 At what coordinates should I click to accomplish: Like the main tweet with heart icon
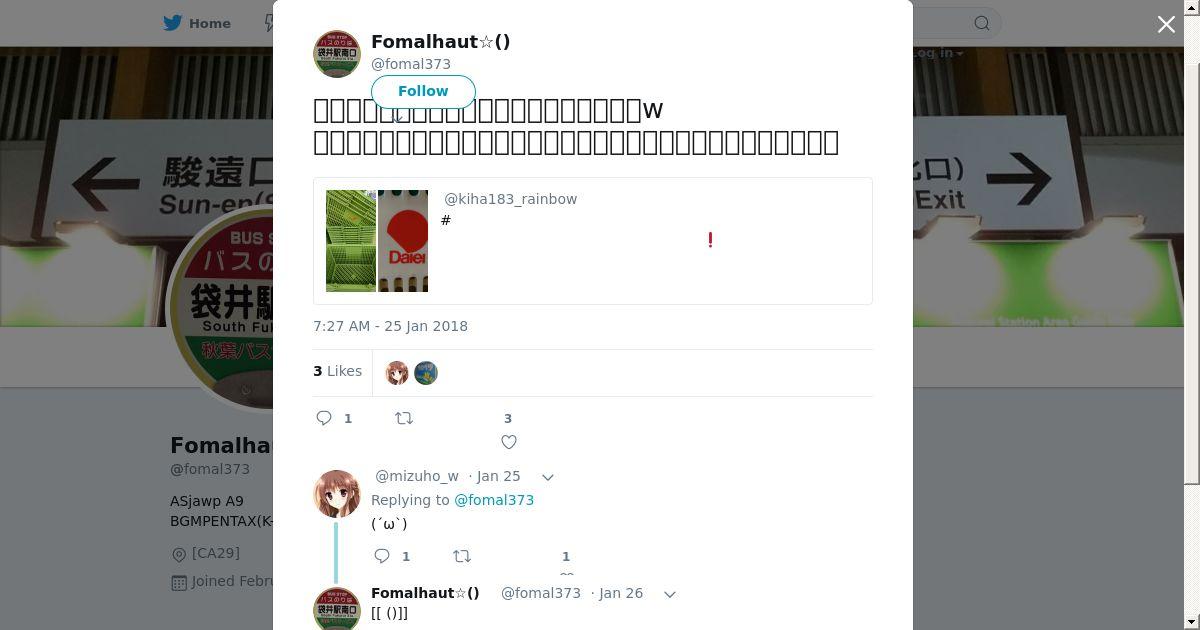pos(508,442)
